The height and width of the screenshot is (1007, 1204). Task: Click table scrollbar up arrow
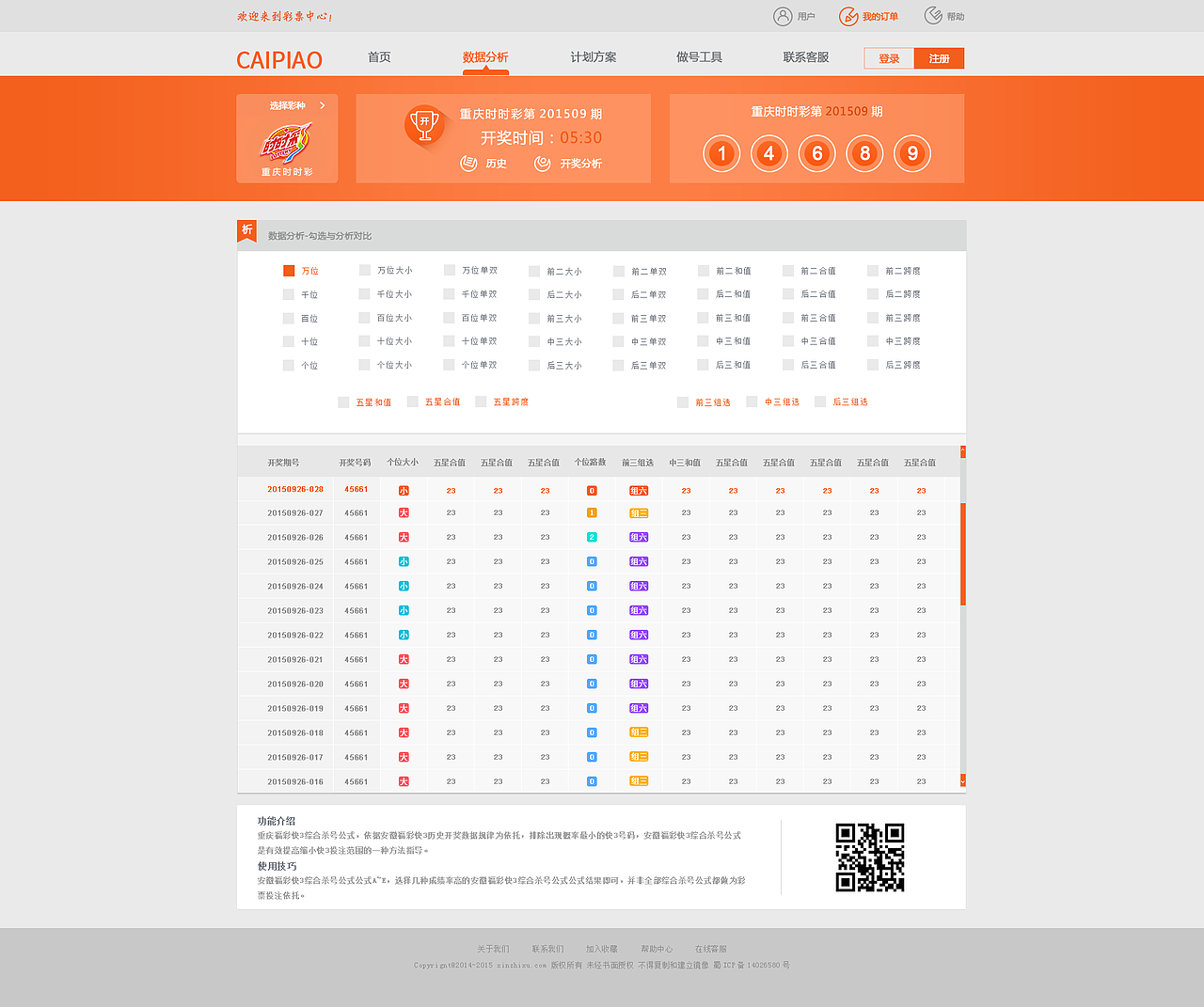(x=963, y=452)
